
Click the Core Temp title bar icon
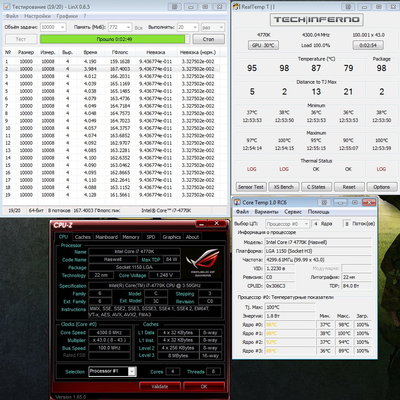tap(237, 202)
